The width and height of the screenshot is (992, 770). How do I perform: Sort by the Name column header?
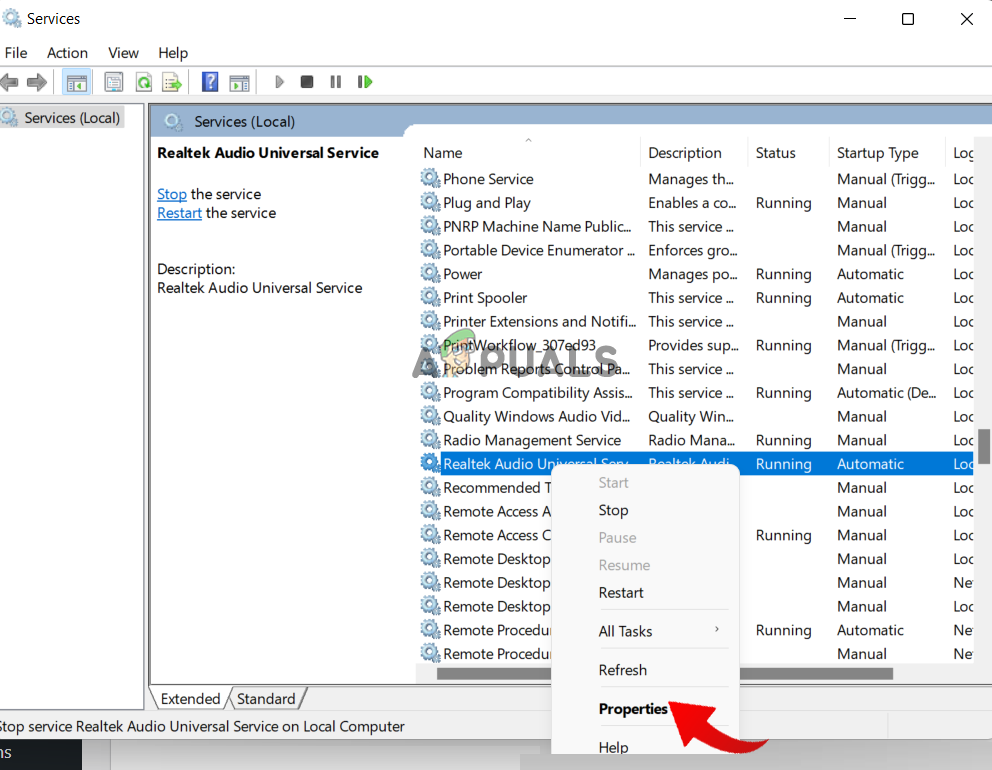click(529, 152)
